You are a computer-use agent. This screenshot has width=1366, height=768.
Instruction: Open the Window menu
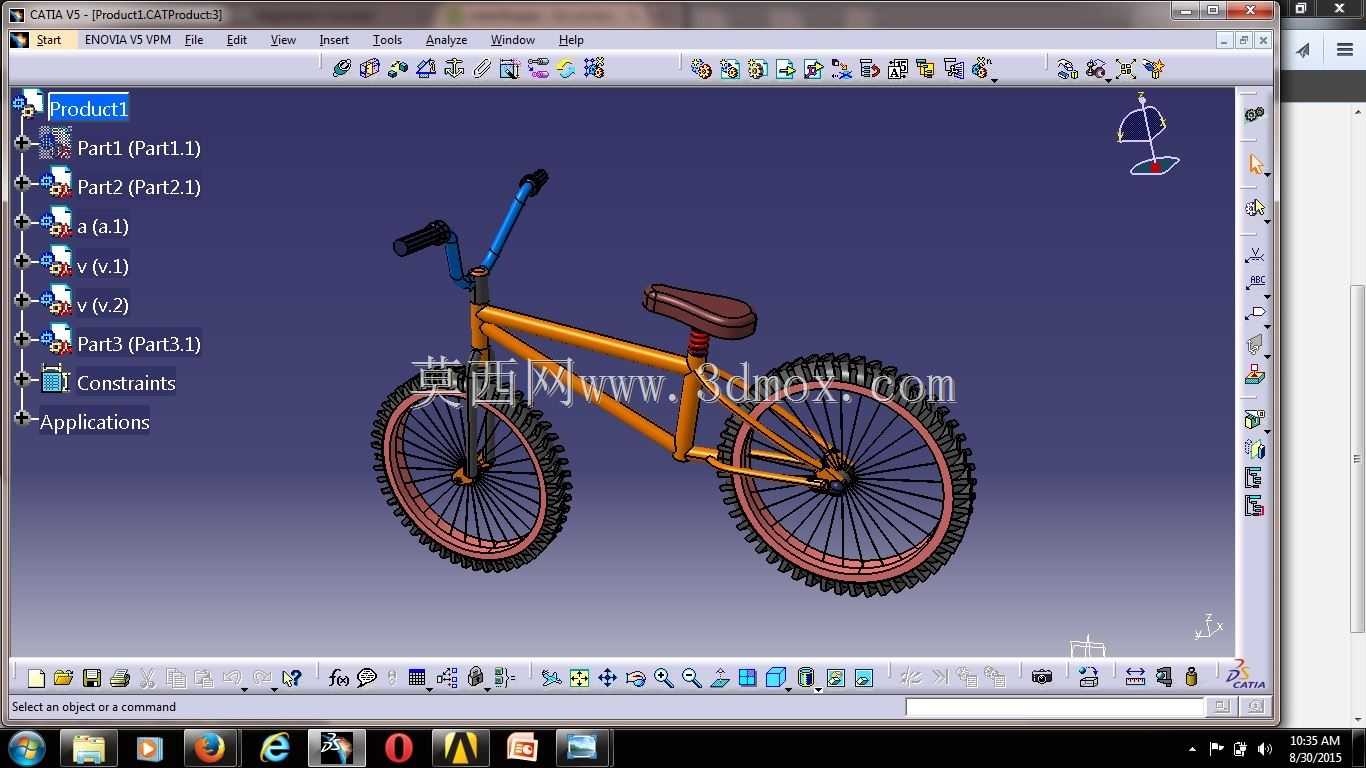512,40
